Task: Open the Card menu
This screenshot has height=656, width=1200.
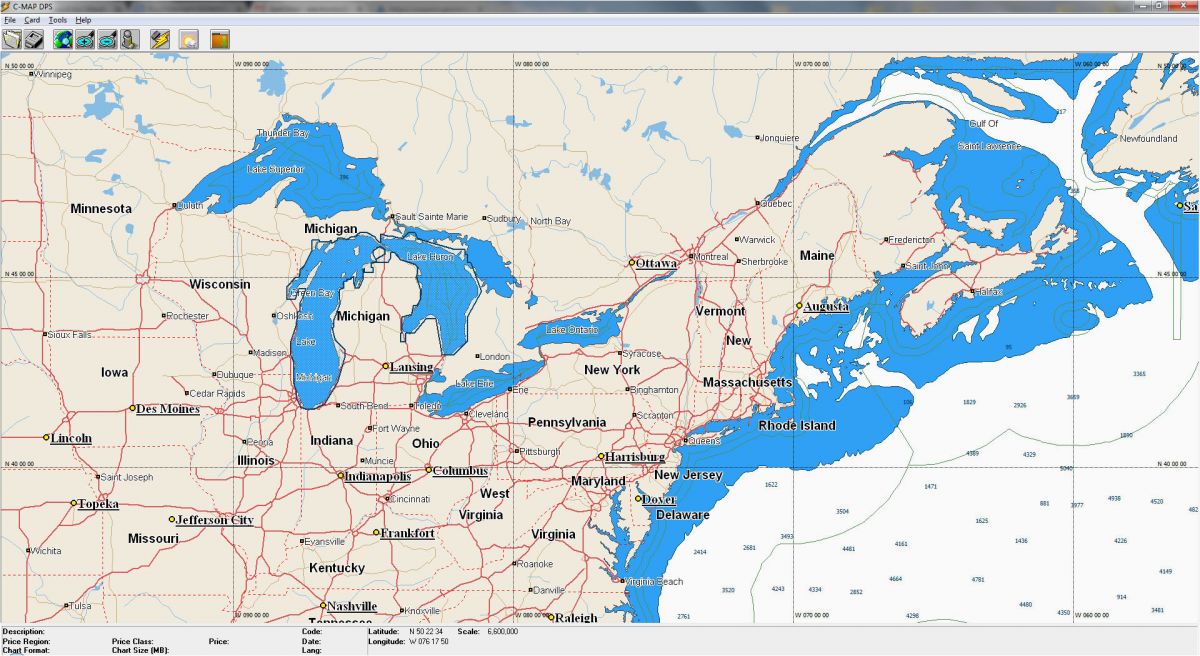Action: (x=32, y=20)
